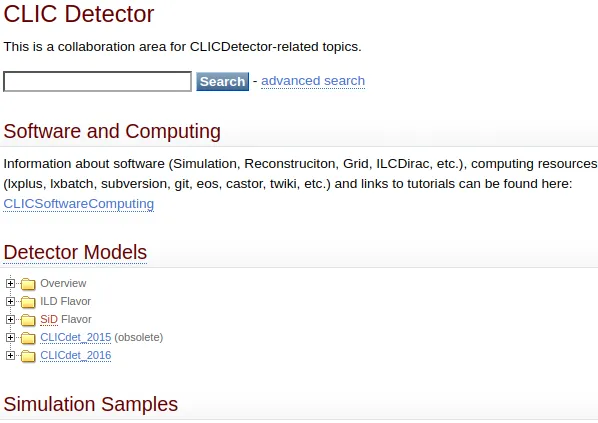Expand the ILD Flavor tree node
Image resolution: width=598 pixels, height=423 pixels.
click(10, 301)
